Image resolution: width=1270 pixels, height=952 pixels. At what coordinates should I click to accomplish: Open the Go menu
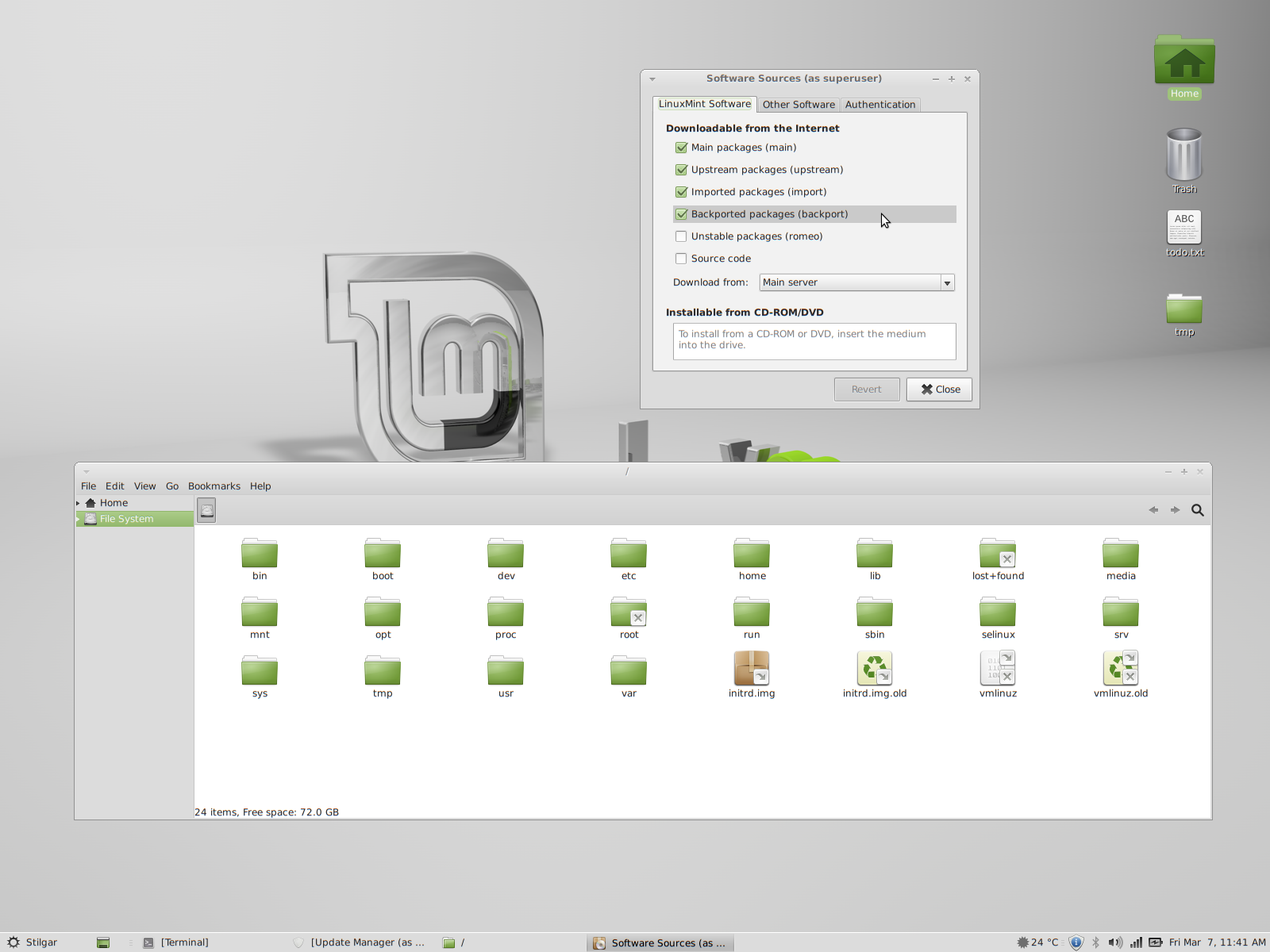tap(172, 486)
